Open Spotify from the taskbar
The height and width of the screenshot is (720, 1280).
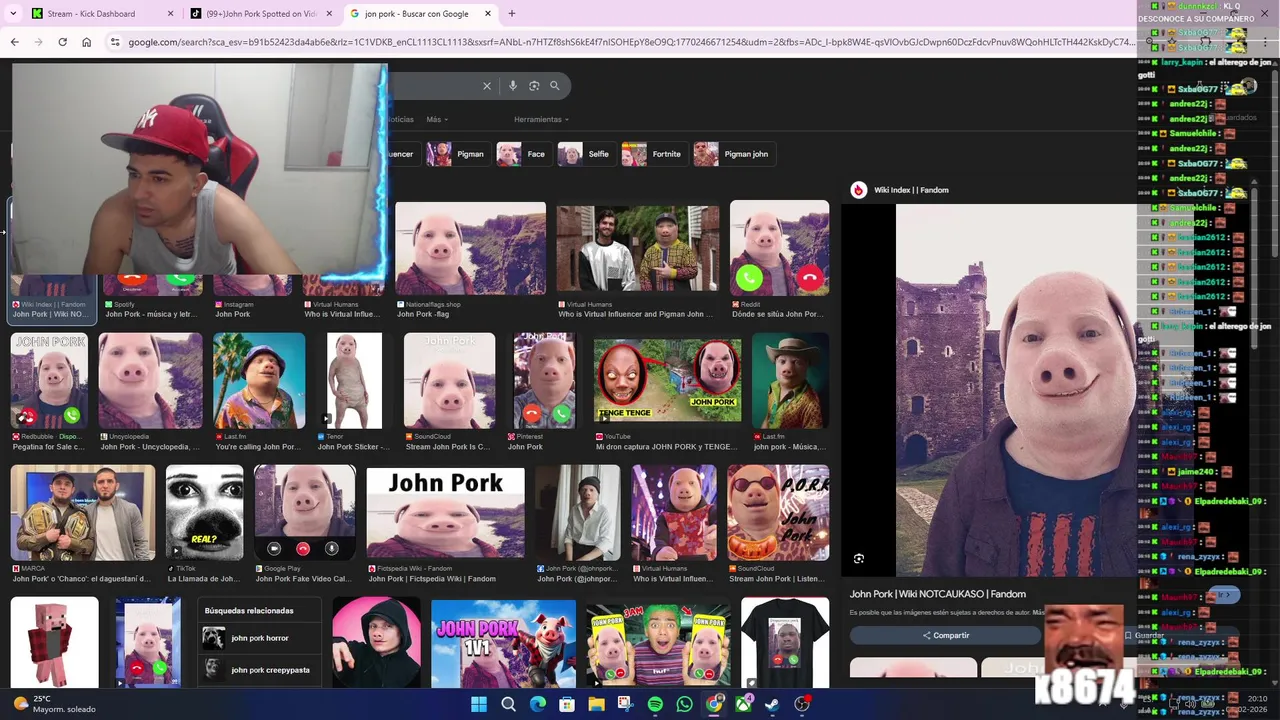pos(655,704)
